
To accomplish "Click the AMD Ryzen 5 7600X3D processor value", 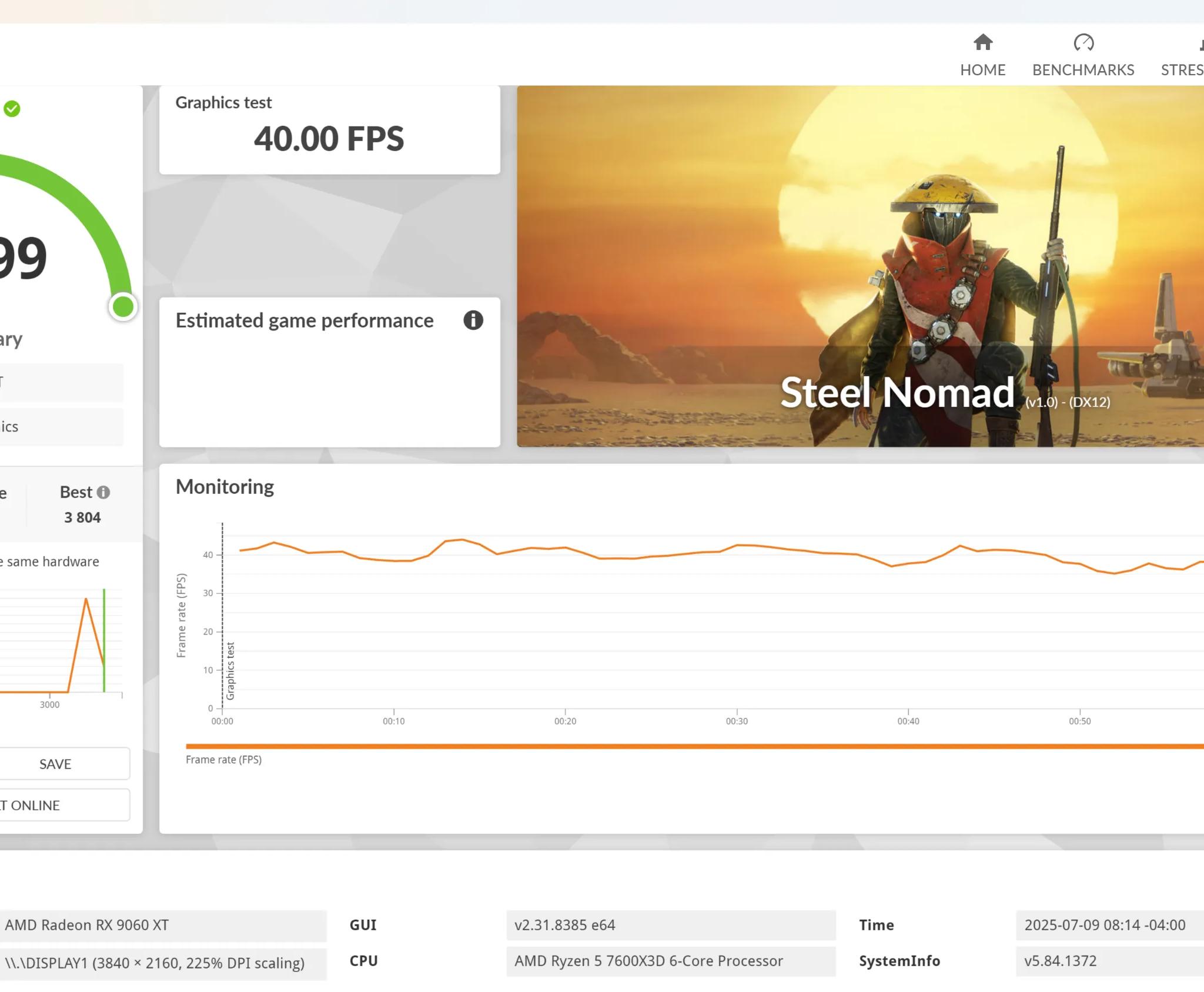I will point(671,961).
